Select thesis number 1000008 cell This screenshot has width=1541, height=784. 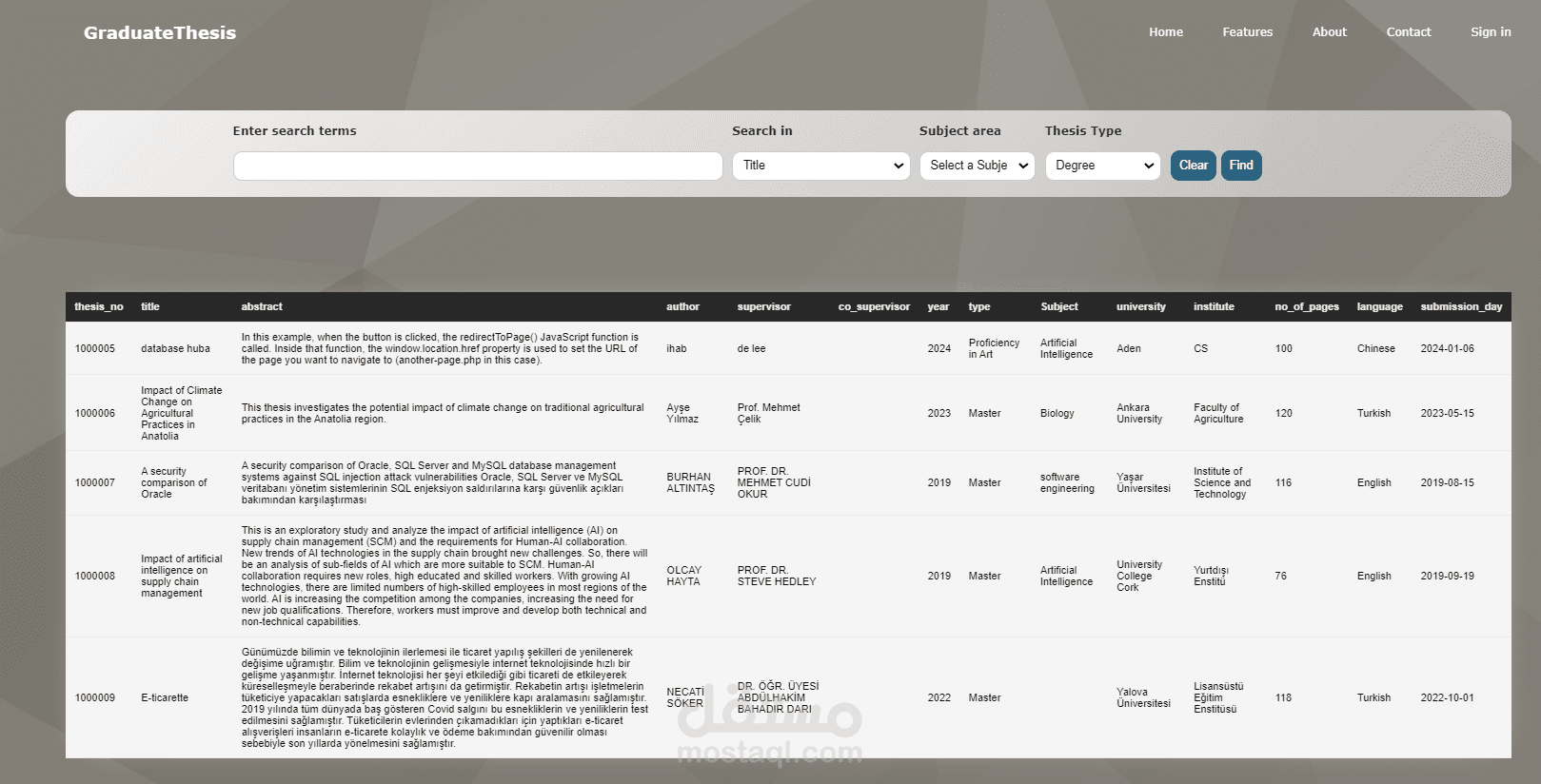click(x=95, y=576)
